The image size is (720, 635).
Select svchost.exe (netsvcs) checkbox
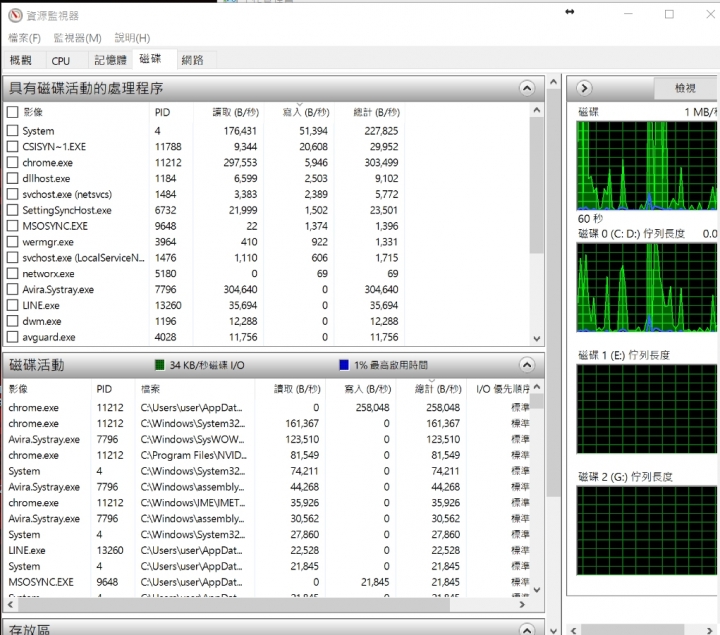coord(13,194)
